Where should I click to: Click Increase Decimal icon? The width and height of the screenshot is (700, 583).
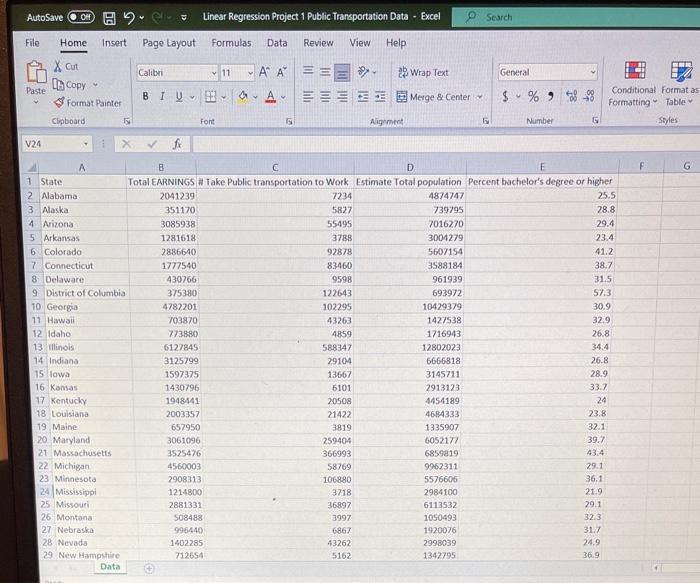pyautogui.click(x=571, y=96)
